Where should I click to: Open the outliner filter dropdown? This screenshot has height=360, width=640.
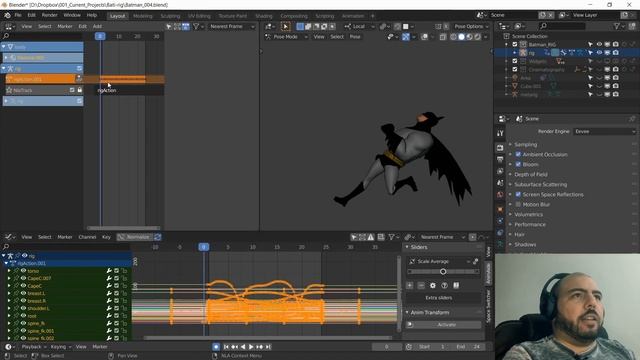(619, 26)
